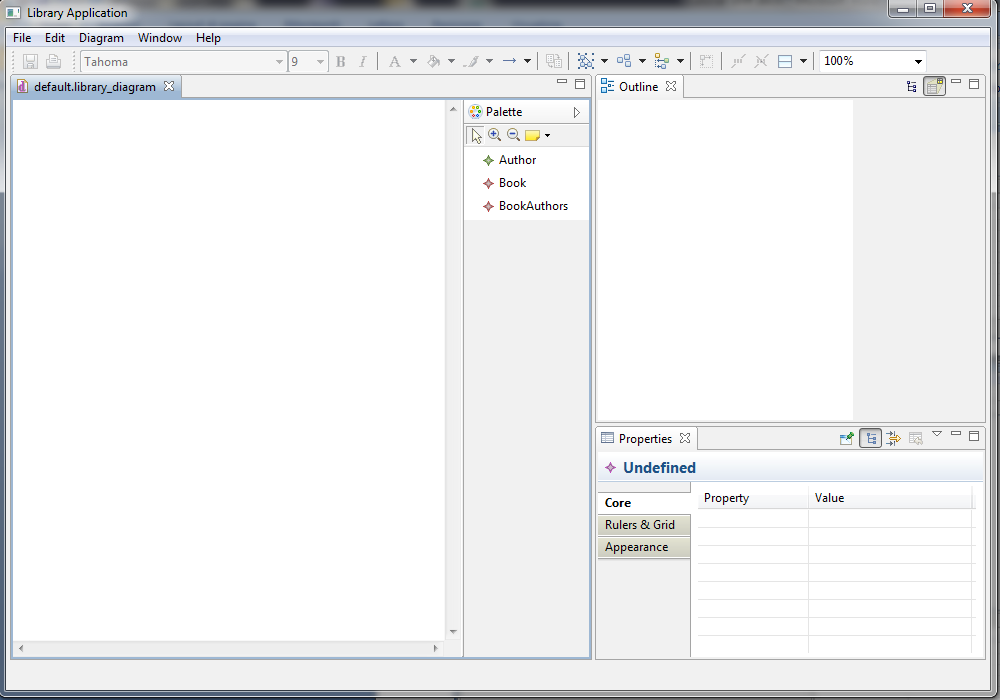Switch to the Rulers & Grid tab
The height and width of the screenshot is (700, 1000).
coord(640,525)
